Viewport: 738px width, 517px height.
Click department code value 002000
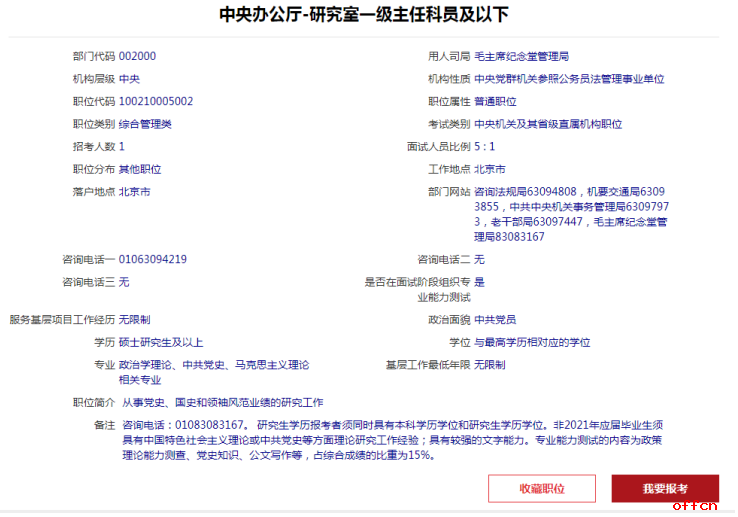click(x=137, y=56)
